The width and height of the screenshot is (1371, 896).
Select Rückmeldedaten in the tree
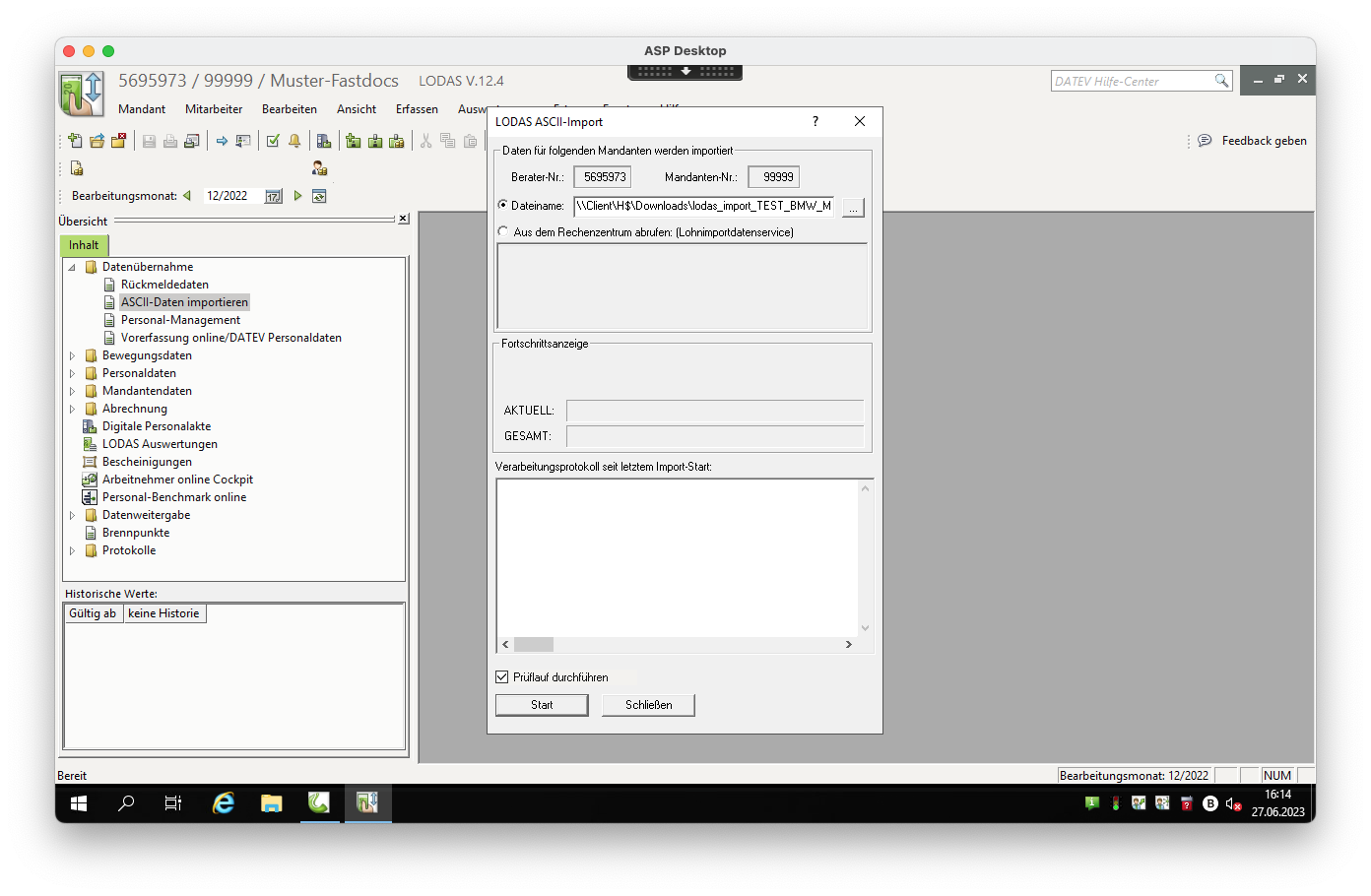pos(164,285)
